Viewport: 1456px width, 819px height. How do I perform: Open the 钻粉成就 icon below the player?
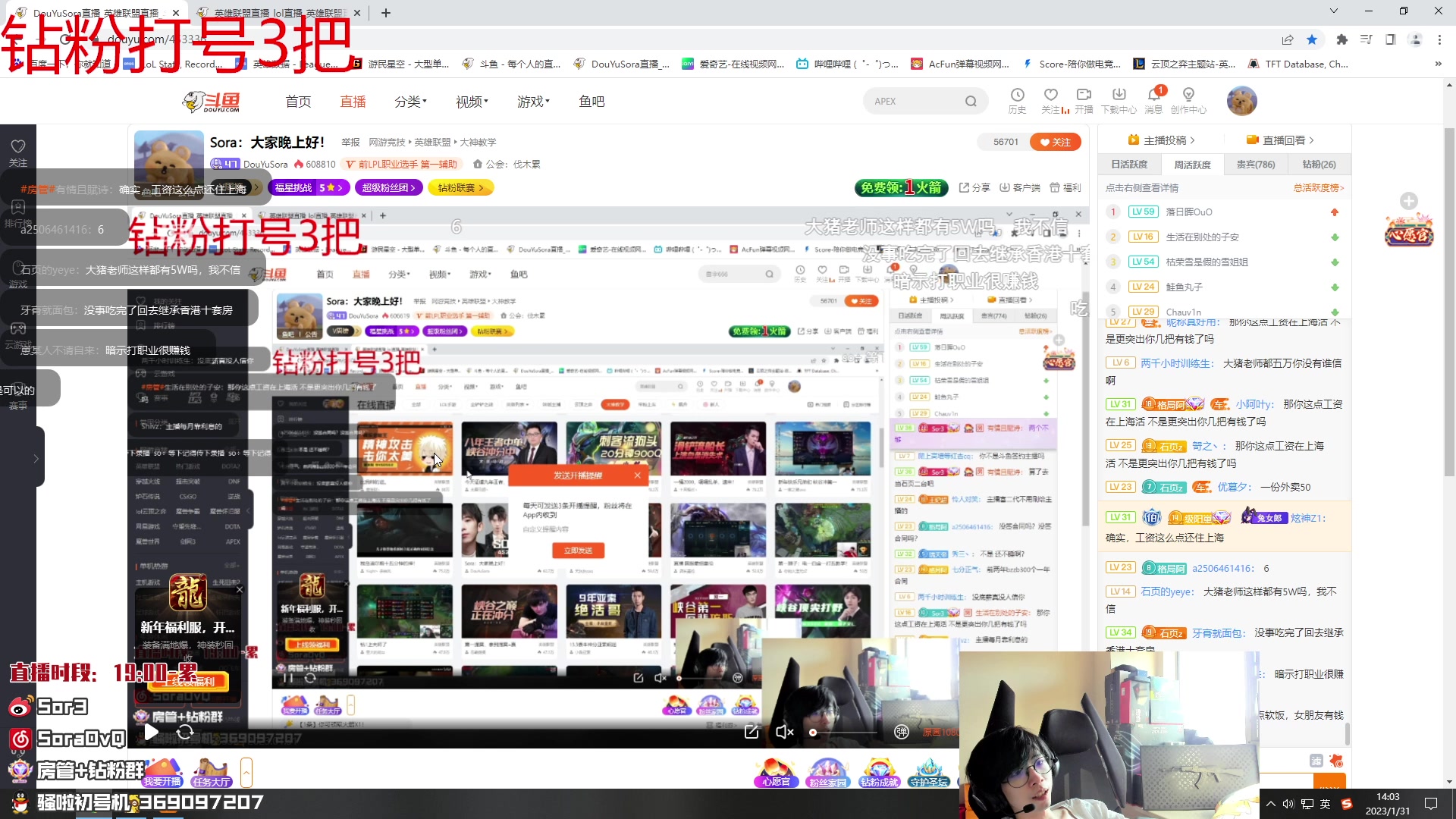click(x=879, y=773)
